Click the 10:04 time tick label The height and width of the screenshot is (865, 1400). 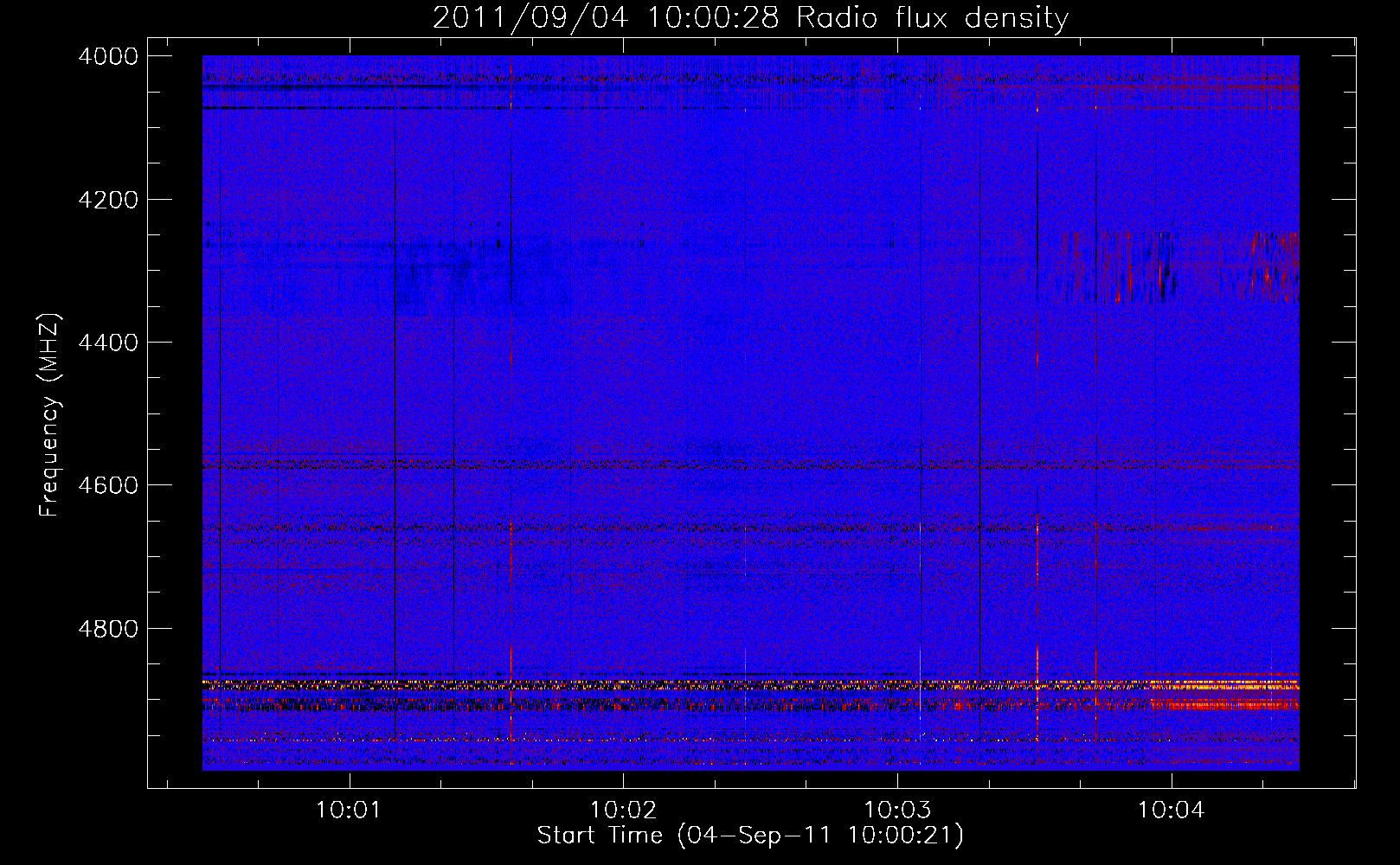[1171, 811]
